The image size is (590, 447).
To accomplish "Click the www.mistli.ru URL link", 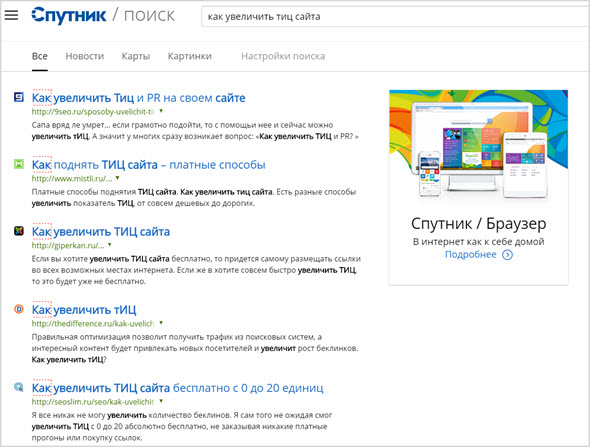I will click(x=72, y=178).
